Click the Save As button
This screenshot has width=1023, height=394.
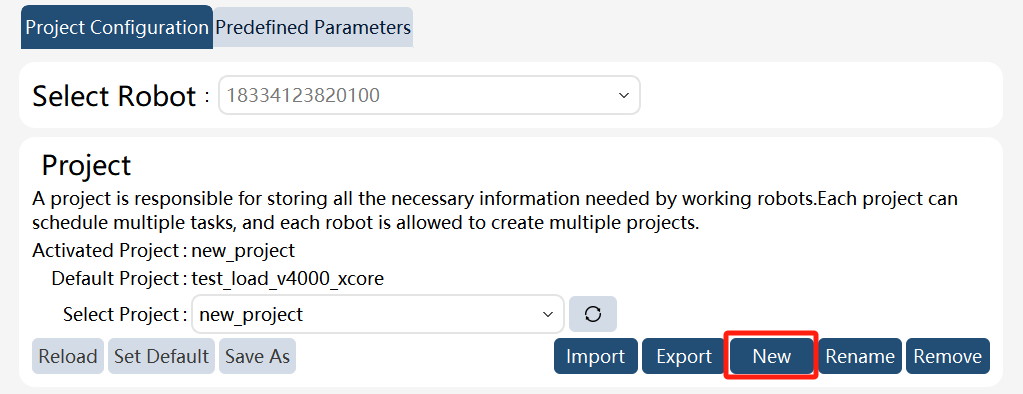pyautogui.click(x=257, y=356)
